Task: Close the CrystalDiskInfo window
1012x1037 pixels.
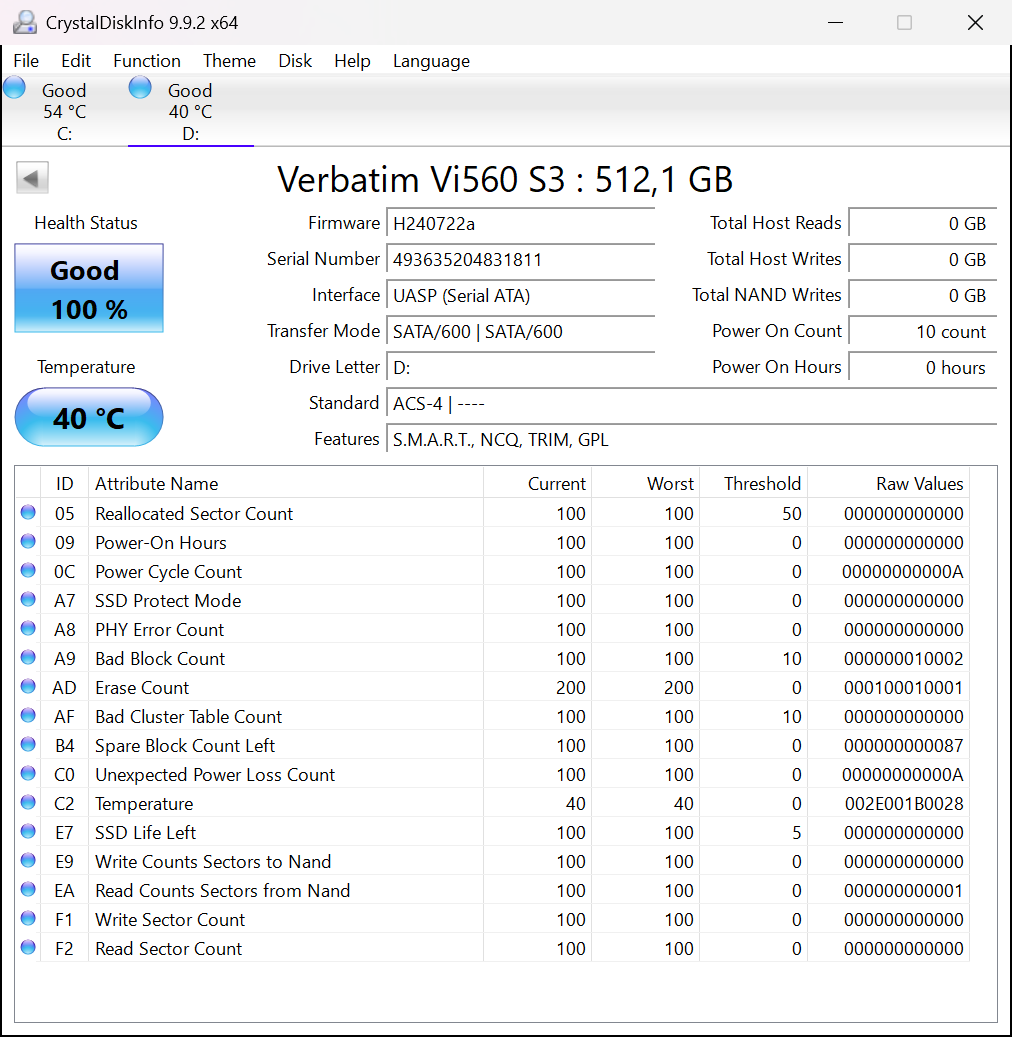Action: (x=975, y=22)
